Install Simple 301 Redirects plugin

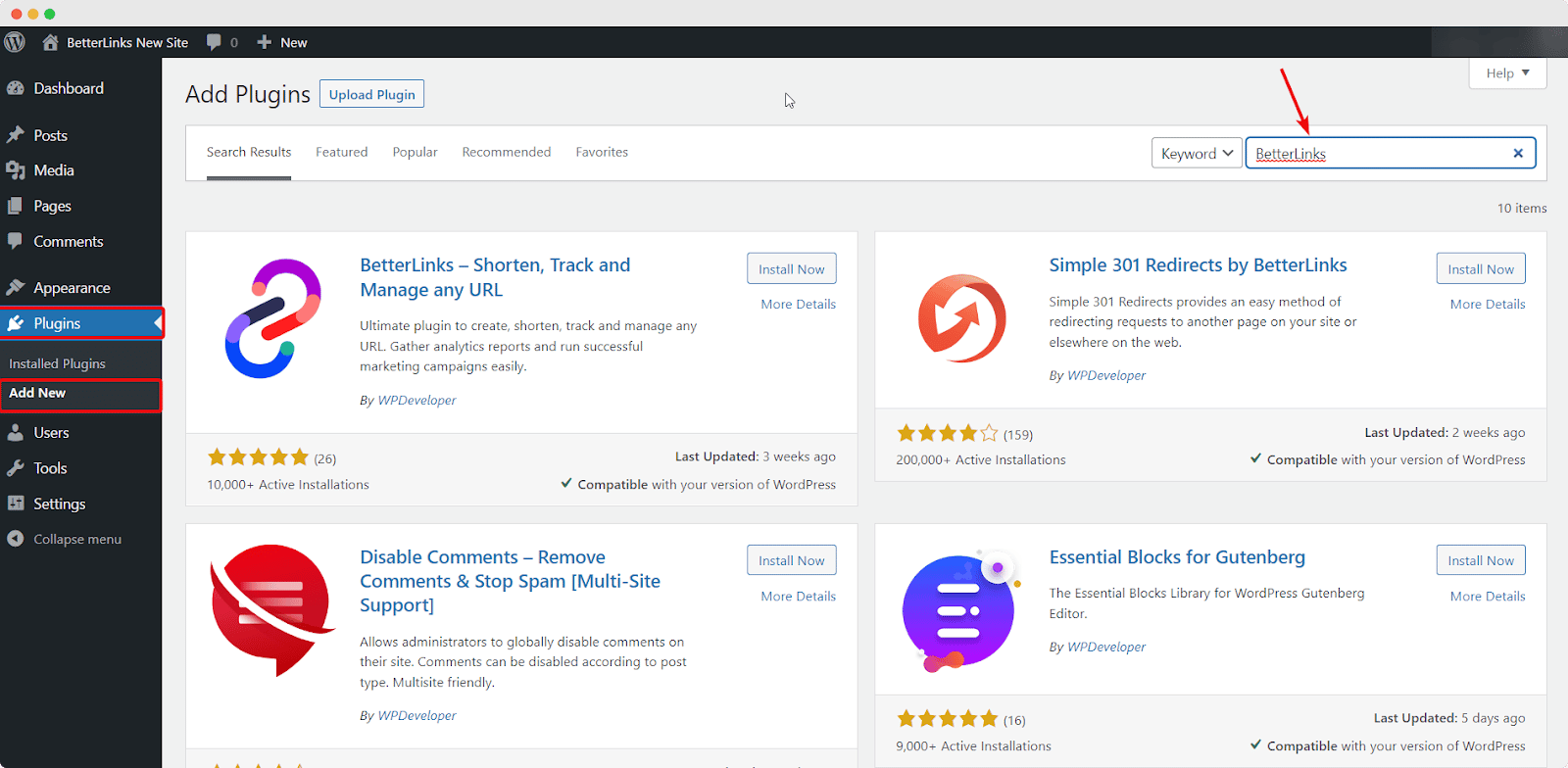pyautogui.click(x=1481, y=268)
